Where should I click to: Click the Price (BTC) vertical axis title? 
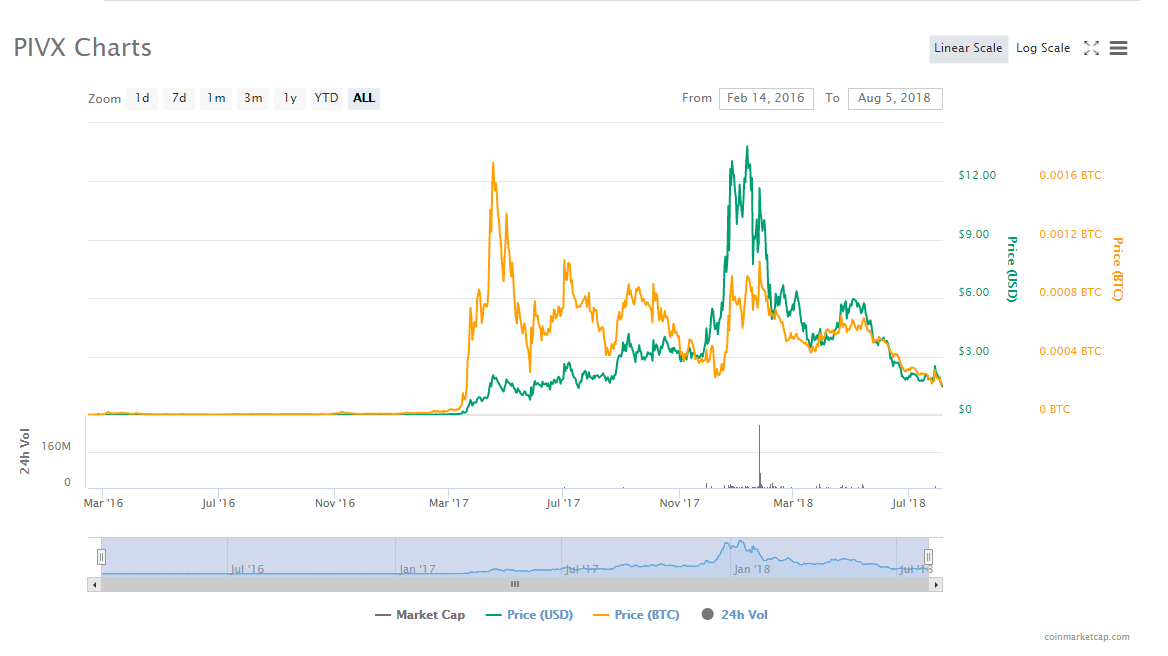pyautogui.click(x=1117, y=270)
